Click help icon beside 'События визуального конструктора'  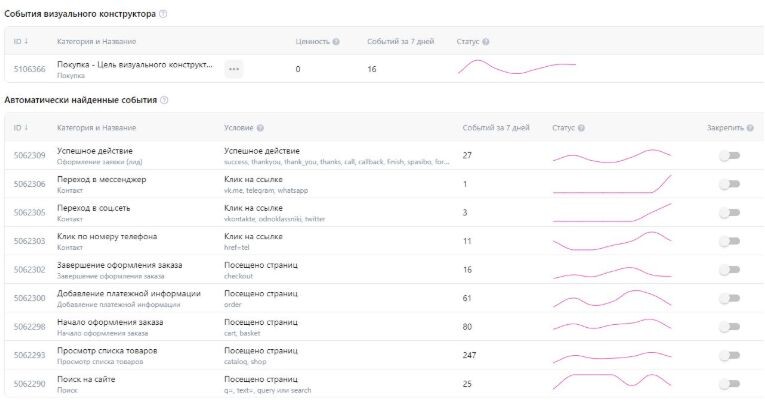click(x=163, y=14)
